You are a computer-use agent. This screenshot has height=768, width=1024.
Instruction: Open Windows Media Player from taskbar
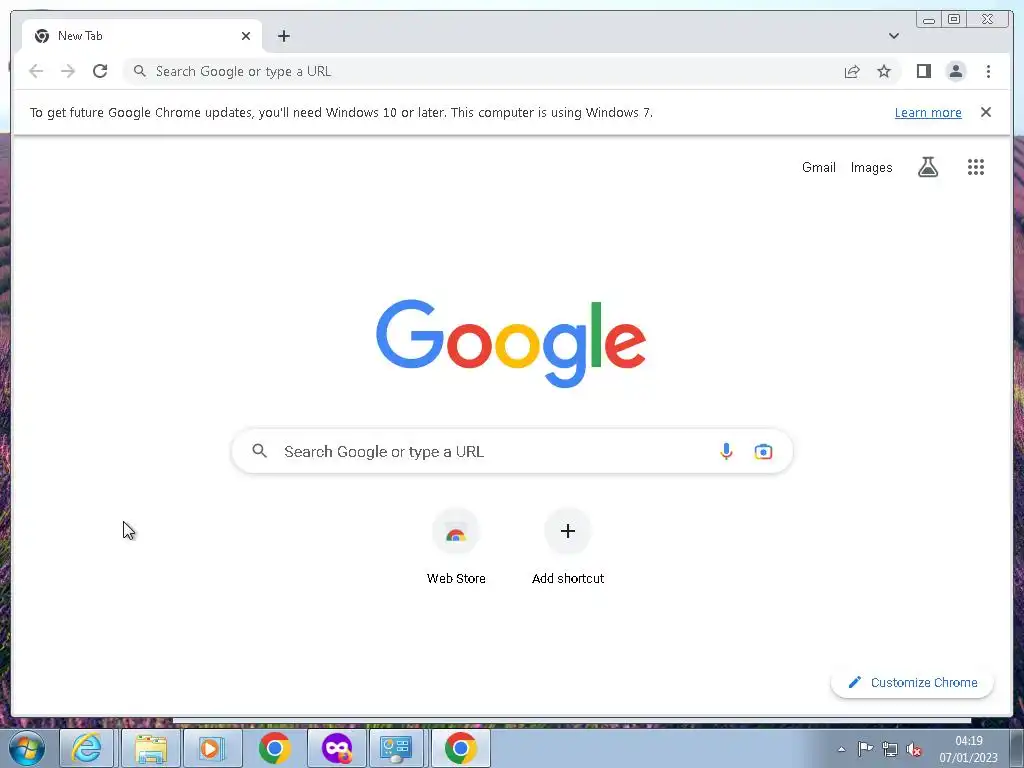click(x=212, y=748)
